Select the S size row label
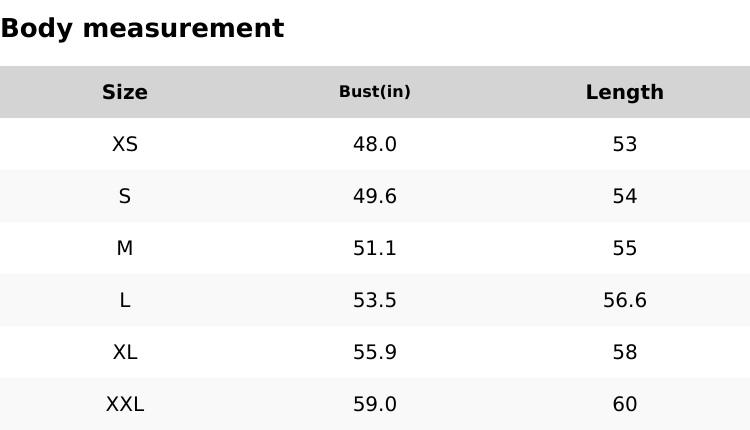Viewport: 750px width, 430px height. (x=125, y=196)
